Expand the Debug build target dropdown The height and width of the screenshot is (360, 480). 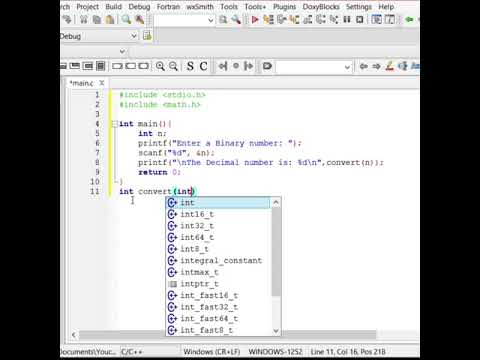pos(133,36)
